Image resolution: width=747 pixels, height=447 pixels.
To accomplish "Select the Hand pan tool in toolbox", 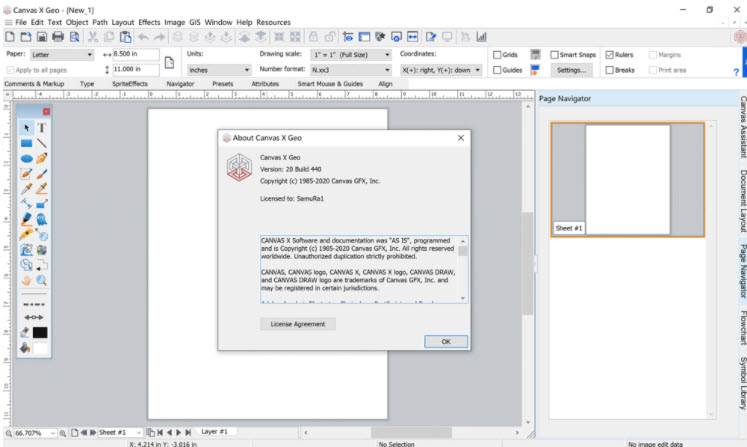I will click(x=27, y=280).
